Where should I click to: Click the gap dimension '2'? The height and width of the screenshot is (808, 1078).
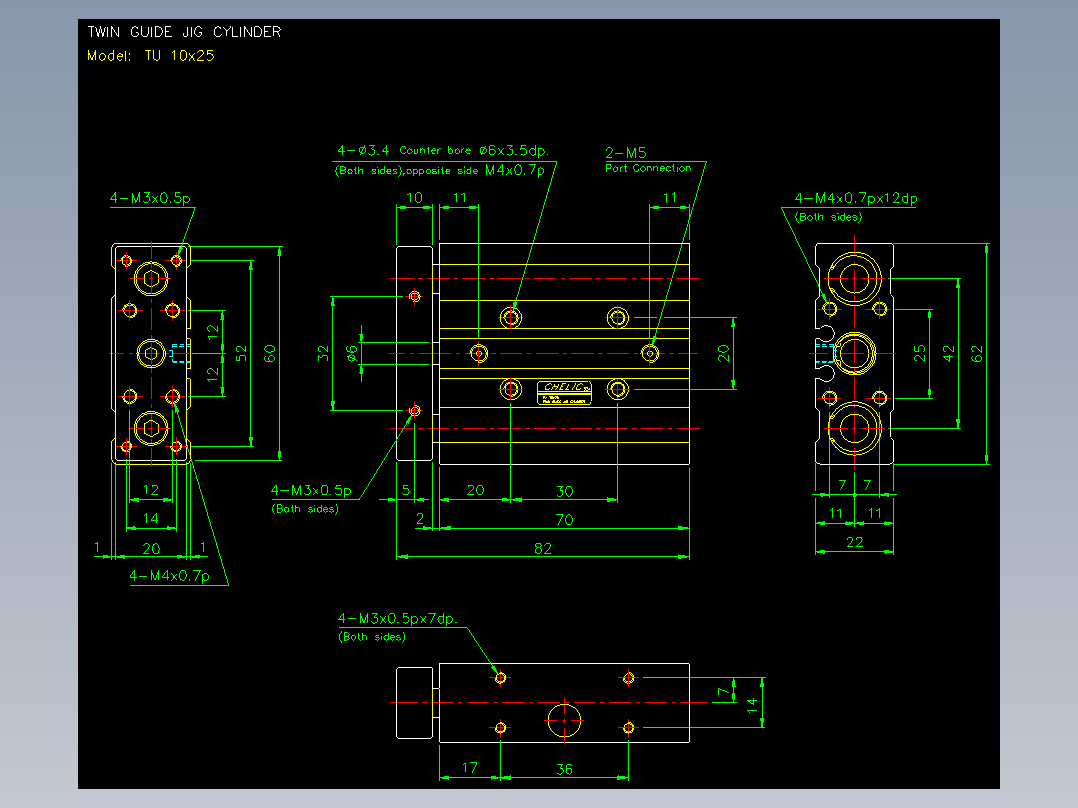tap(420, 518)
